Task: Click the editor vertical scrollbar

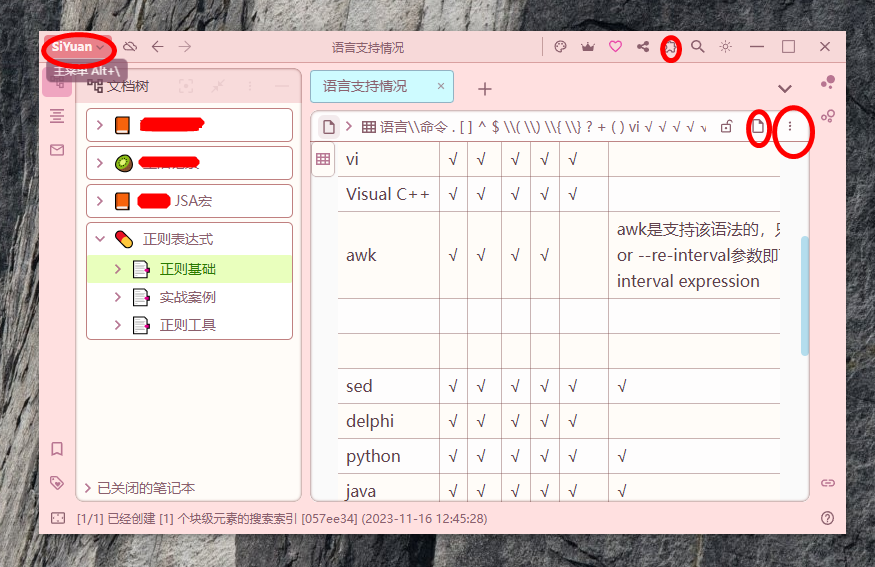Action: [x=805, y=296]
